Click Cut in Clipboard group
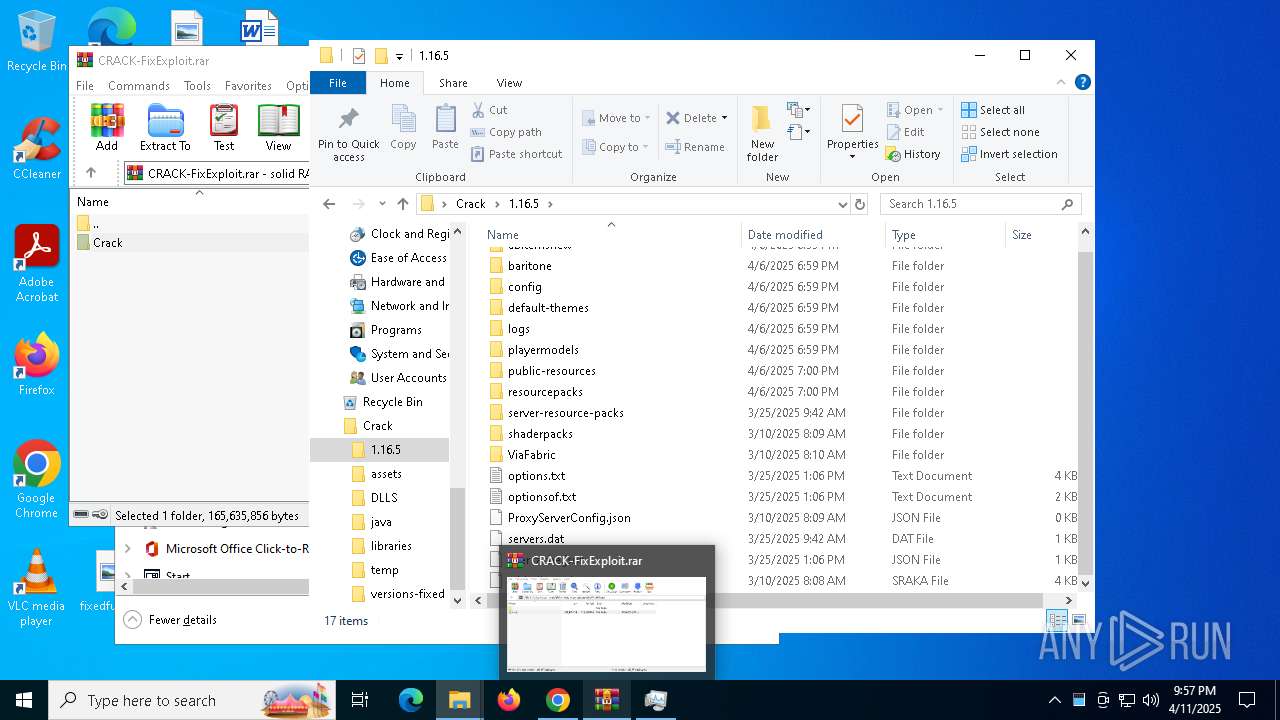 (489, 110)
